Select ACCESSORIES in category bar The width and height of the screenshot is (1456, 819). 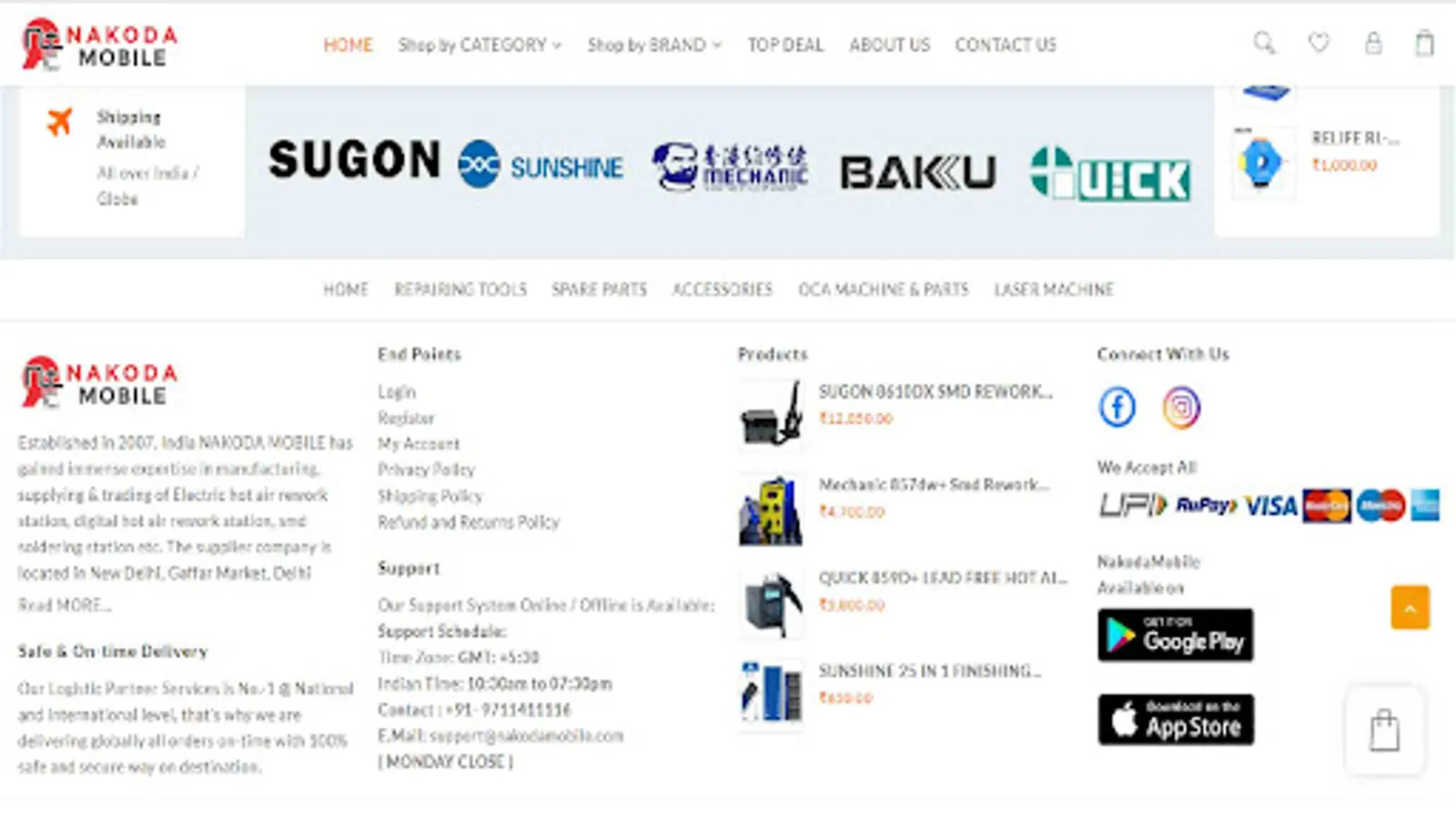point(722,289)
